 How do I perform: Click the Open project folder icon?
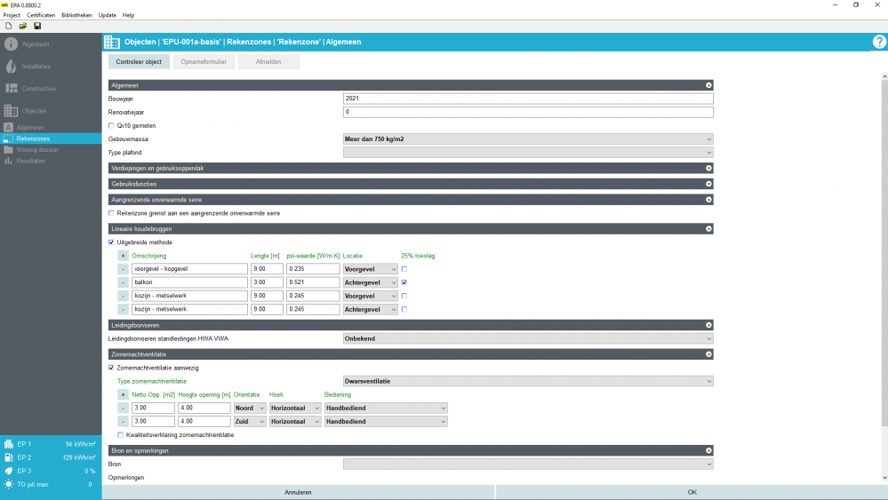23,26
